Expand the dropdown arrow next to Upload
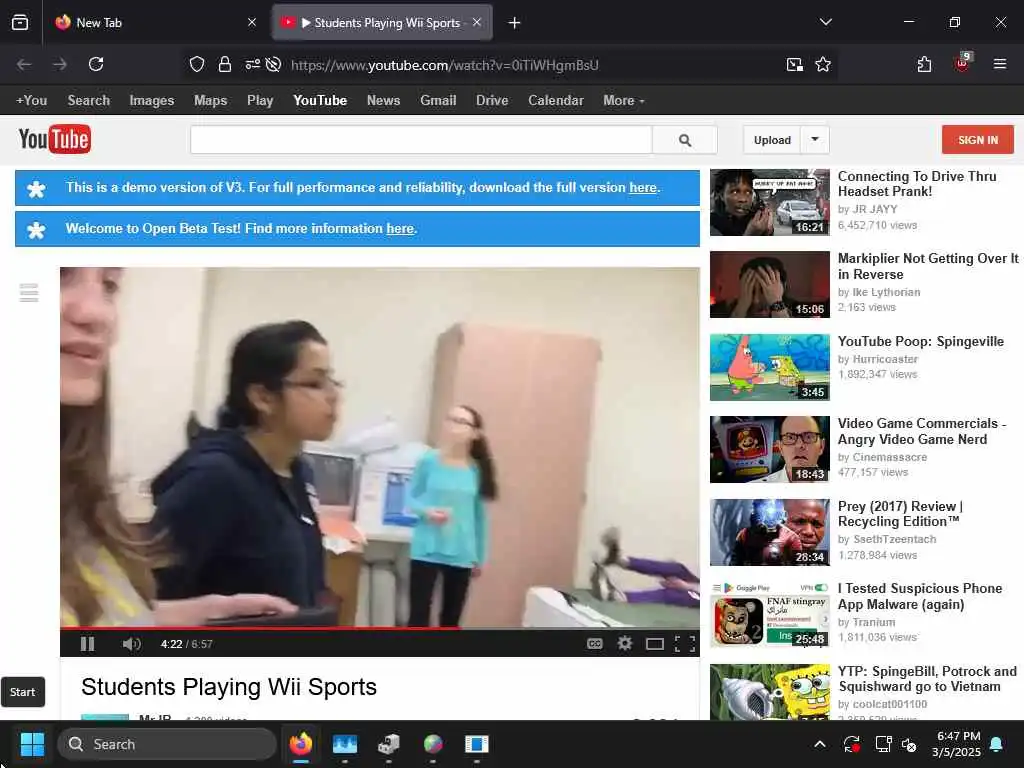1024x768 pixels. pos(815,139)
